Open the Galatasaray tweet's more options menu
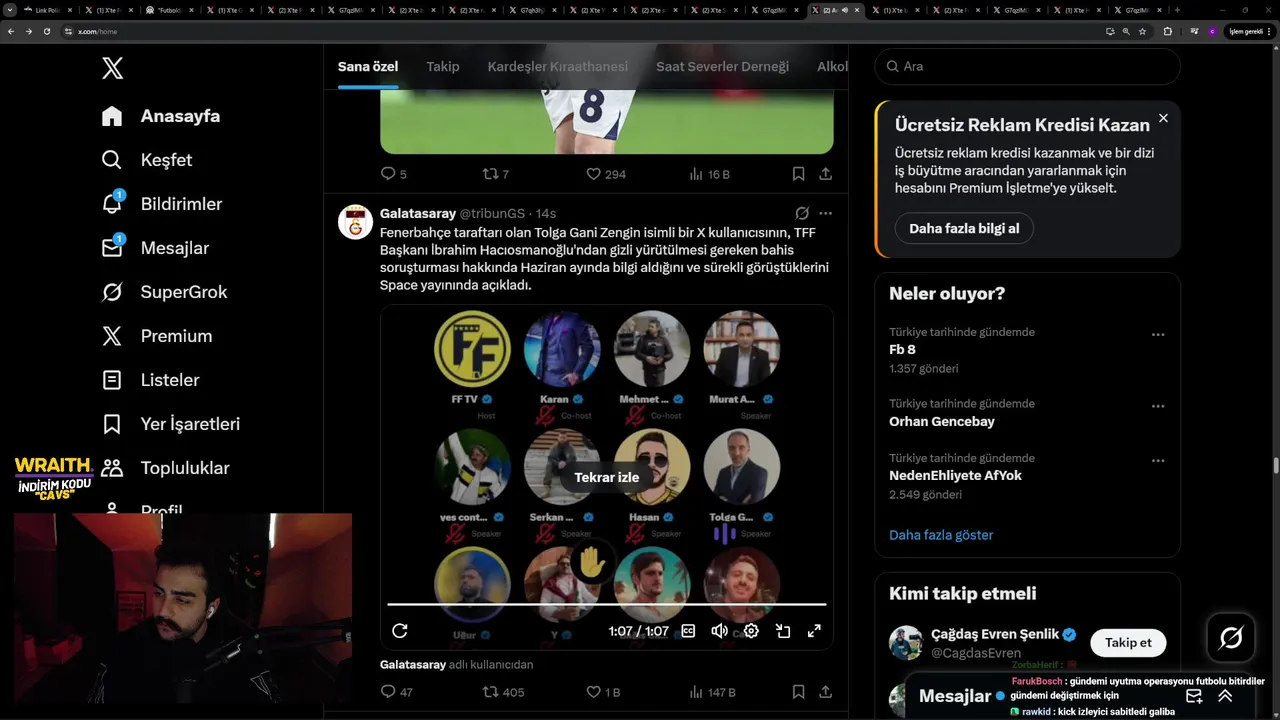The width and height of the screenshot is (1280, 720). (x=825, y=213)
